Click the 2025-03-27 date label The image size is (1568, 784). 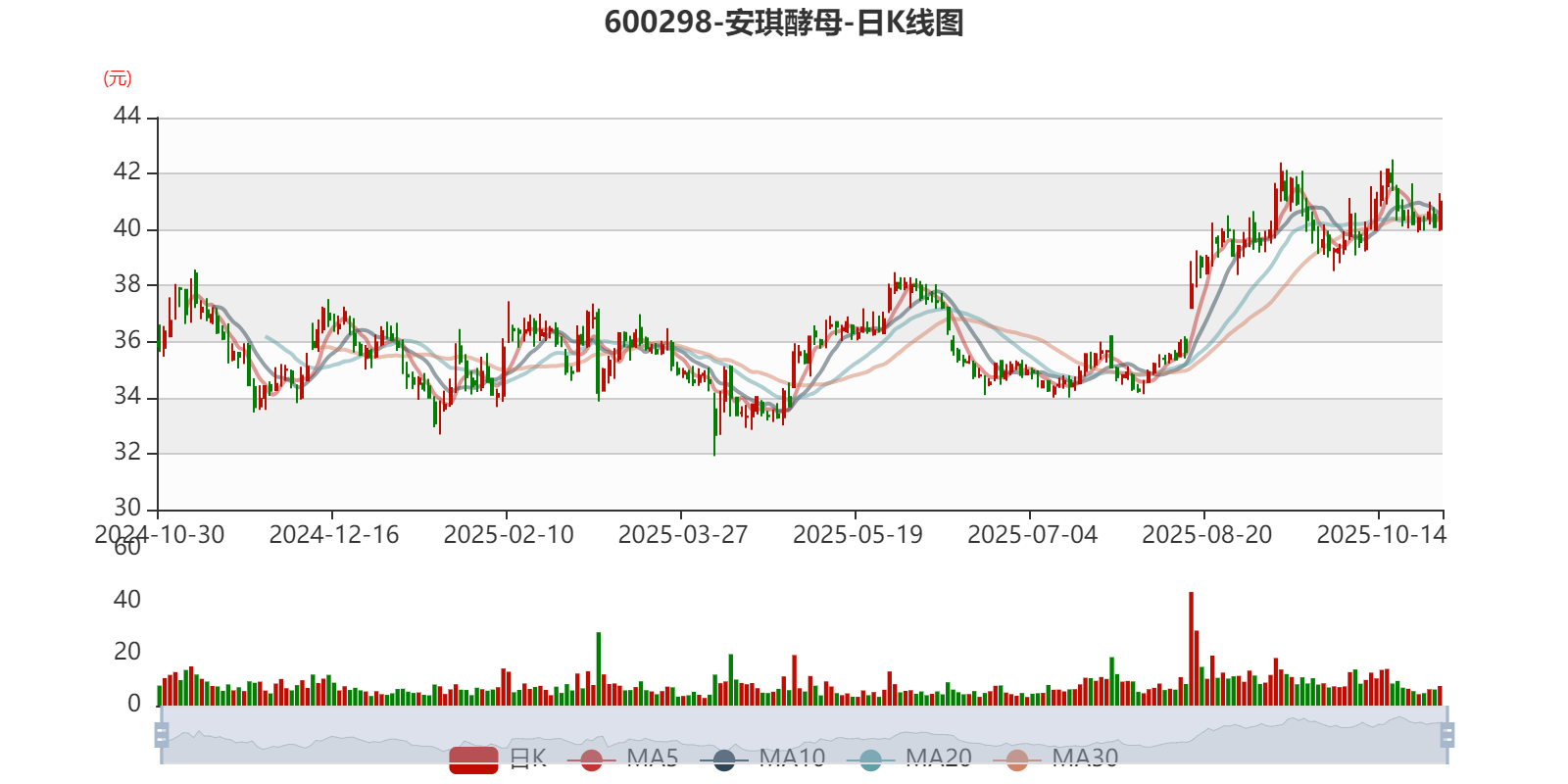(683, 535)
